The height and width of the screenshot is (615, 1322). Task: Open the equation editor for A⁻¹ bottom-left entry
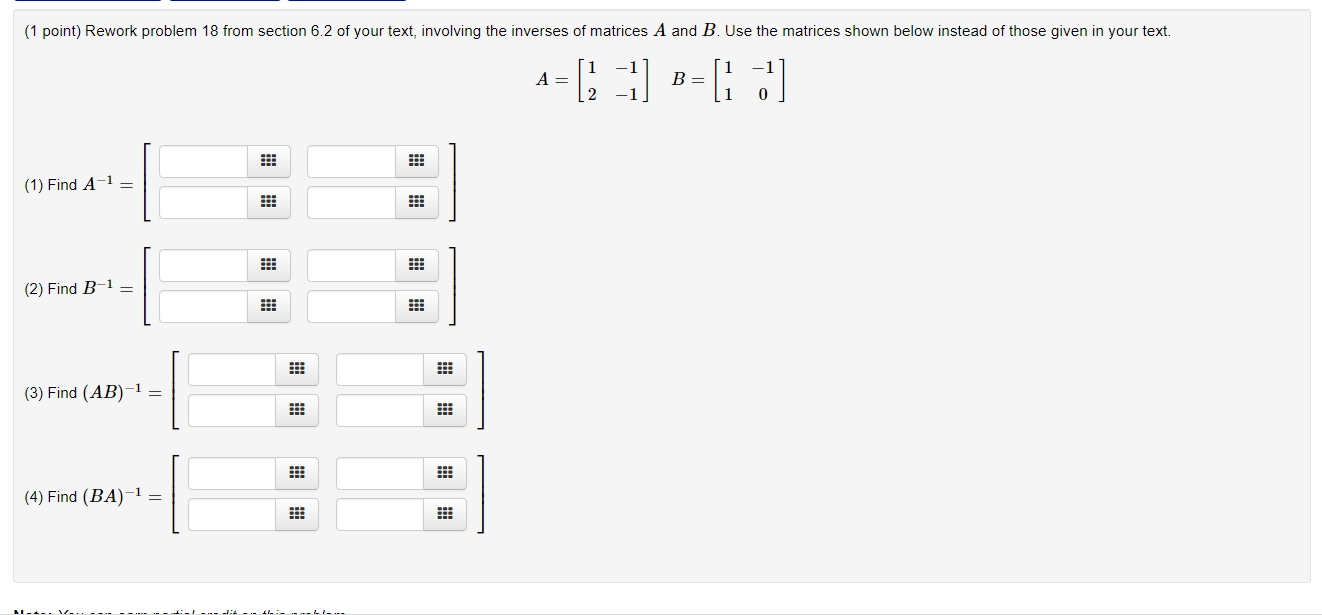pyautogui.click(x=268, y=202)
